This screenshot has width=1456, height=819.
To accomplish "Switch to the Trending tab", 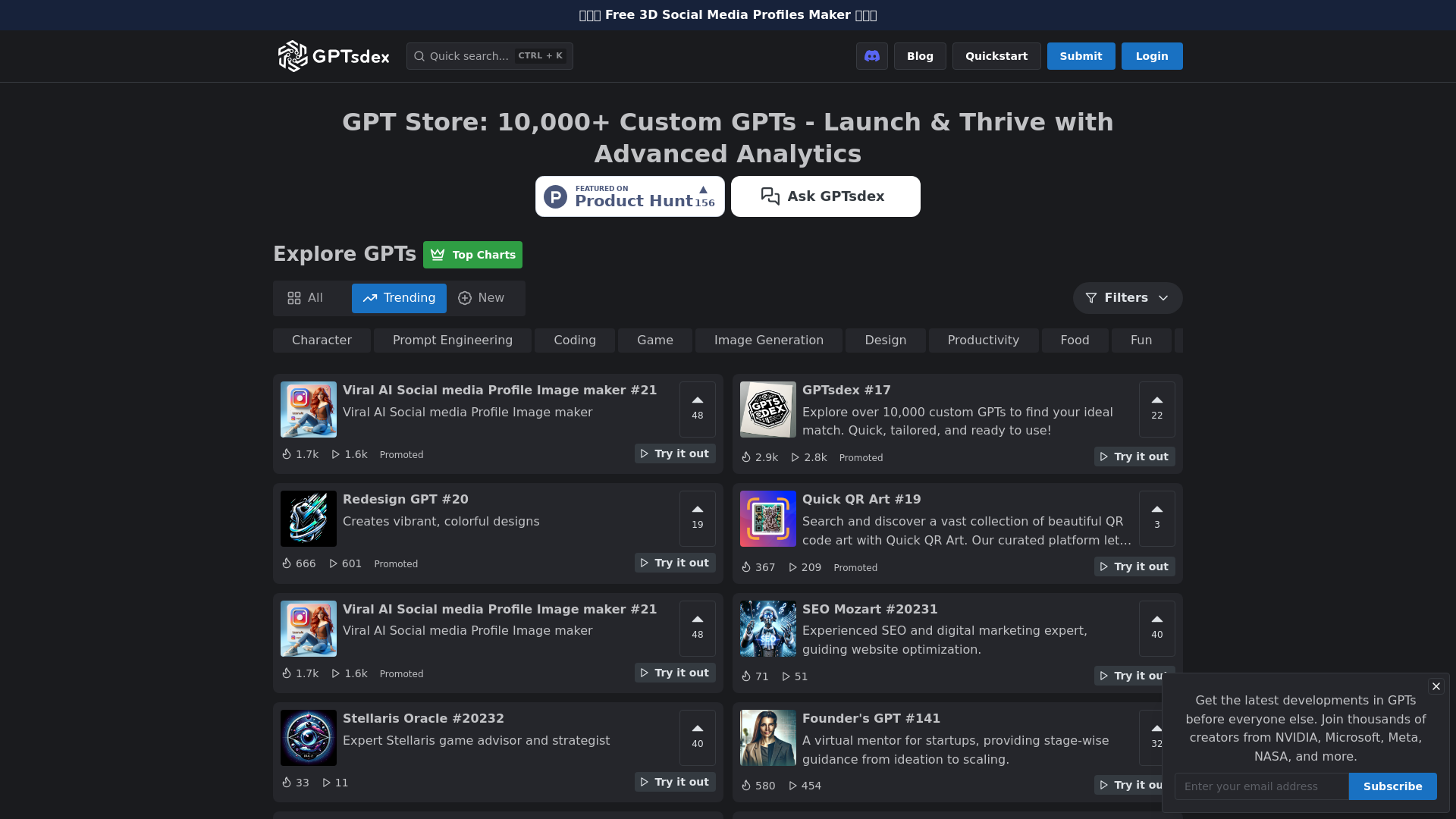I will (399, 298).
